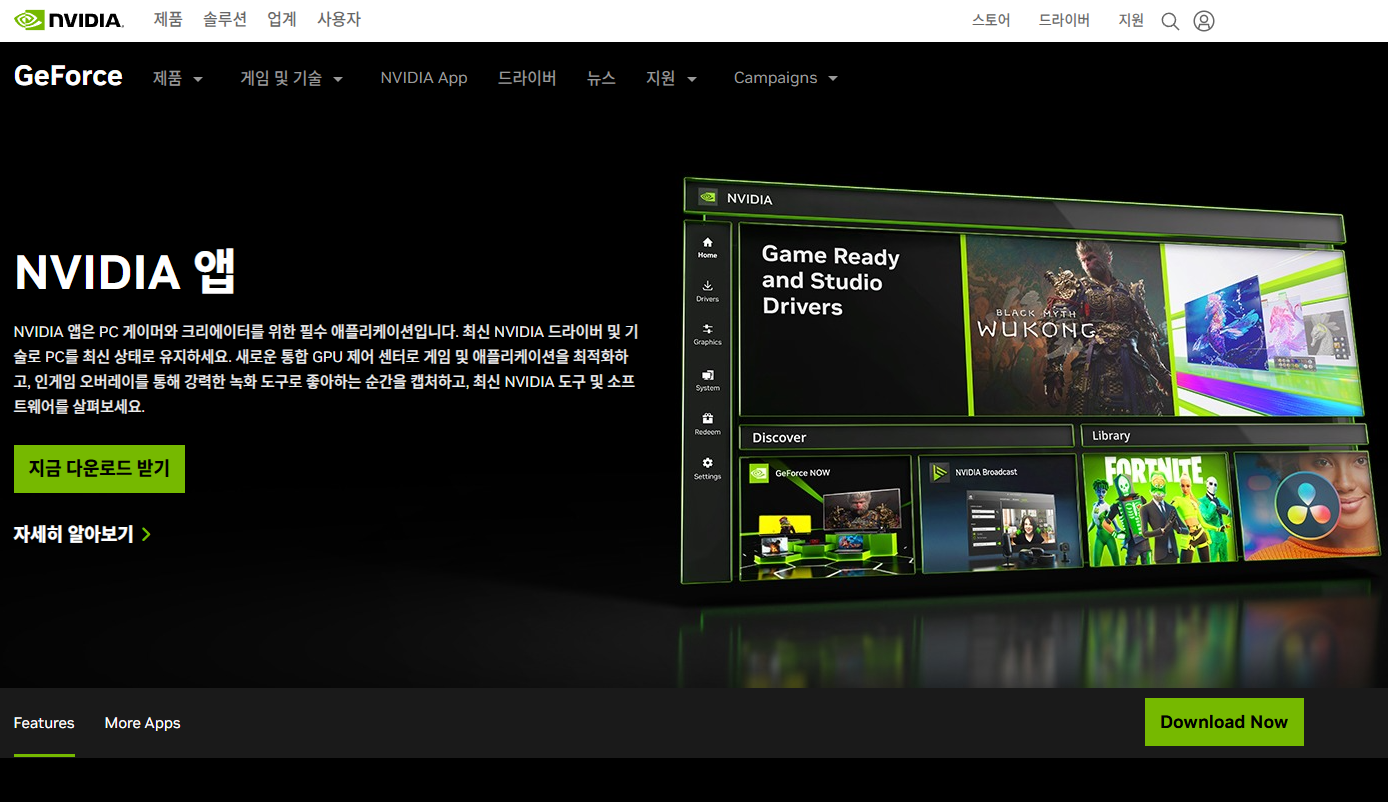Open top bar 솔루션 menu
This screenshot has height=802, width=1388.
225,20
